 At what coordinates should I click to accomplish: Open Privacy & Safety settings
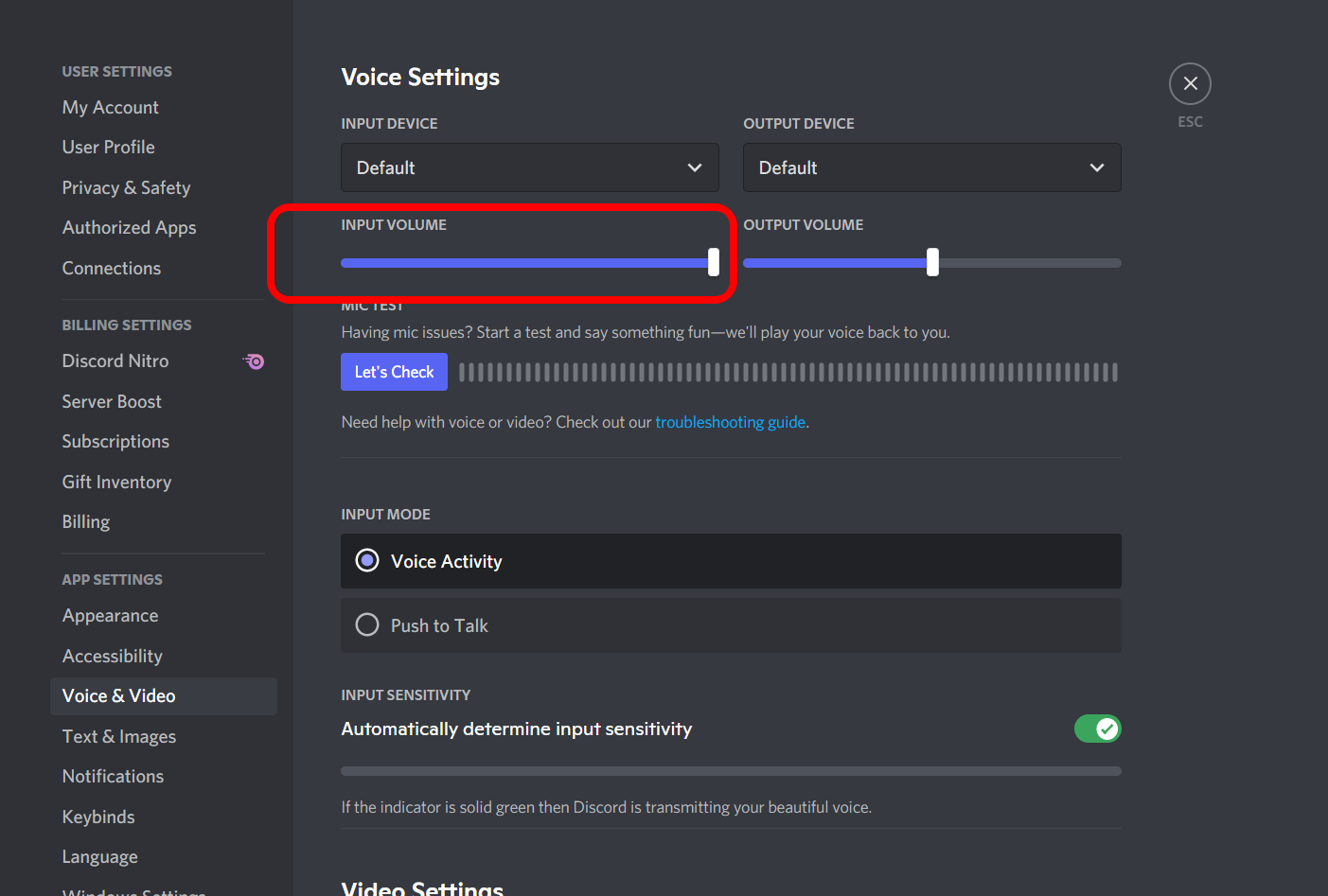(127, 188)
